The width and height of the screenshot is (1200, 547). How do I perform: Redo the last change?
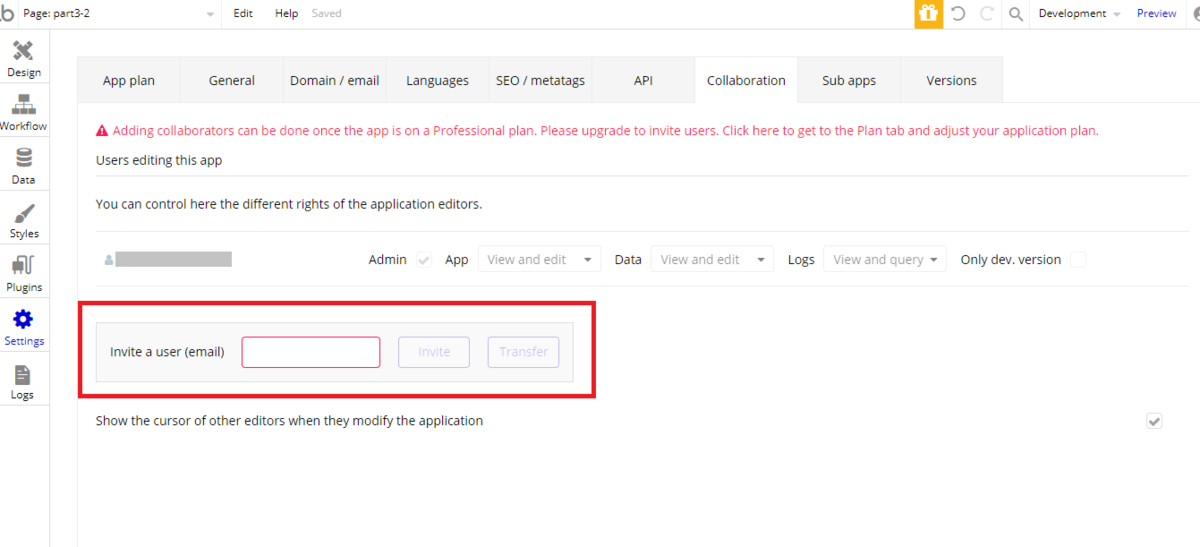click(x=987, y=14)
